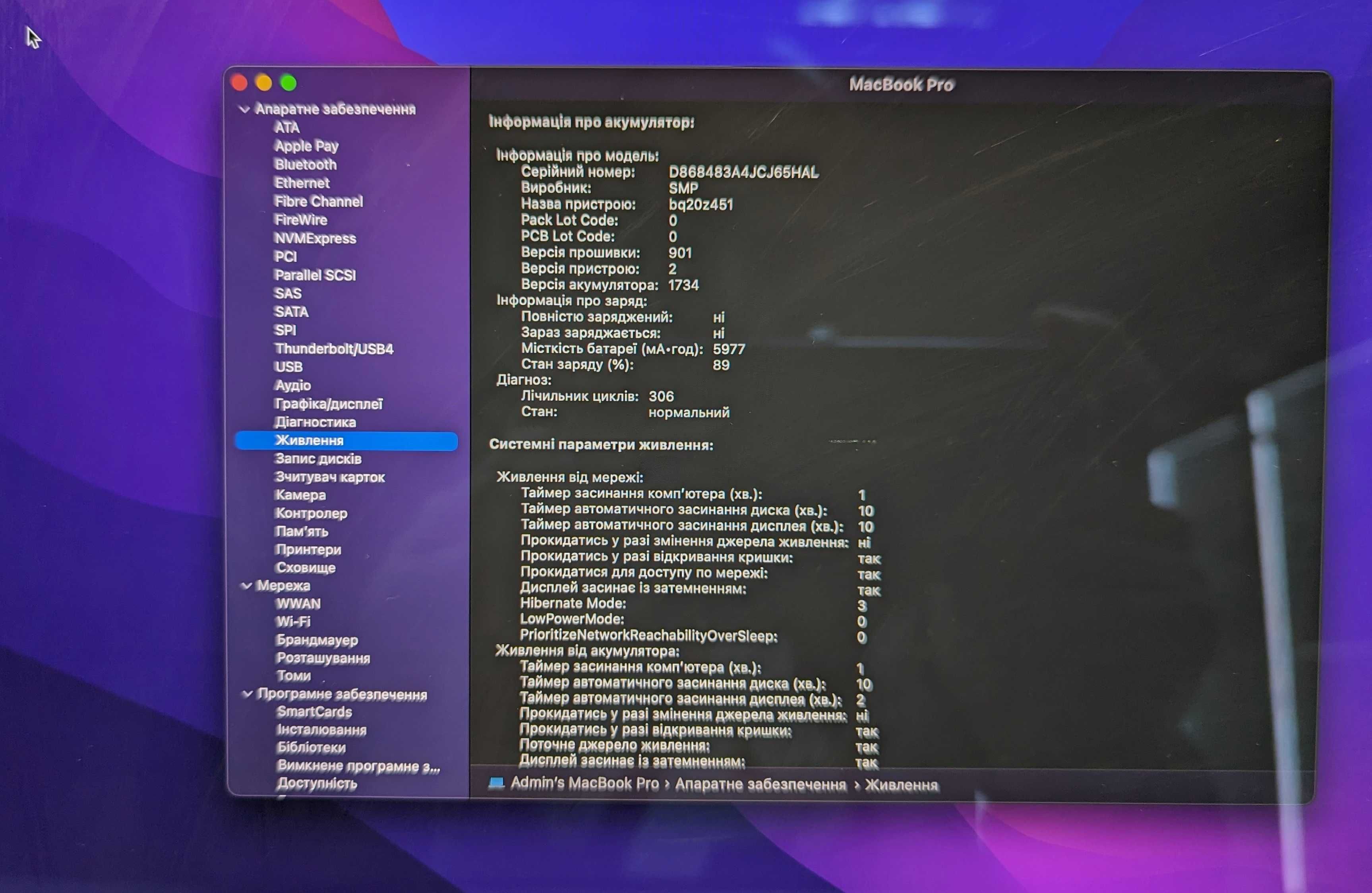Select Брандмауер entry
This screenshot has width=1372, height=893.
click(317, 640)
